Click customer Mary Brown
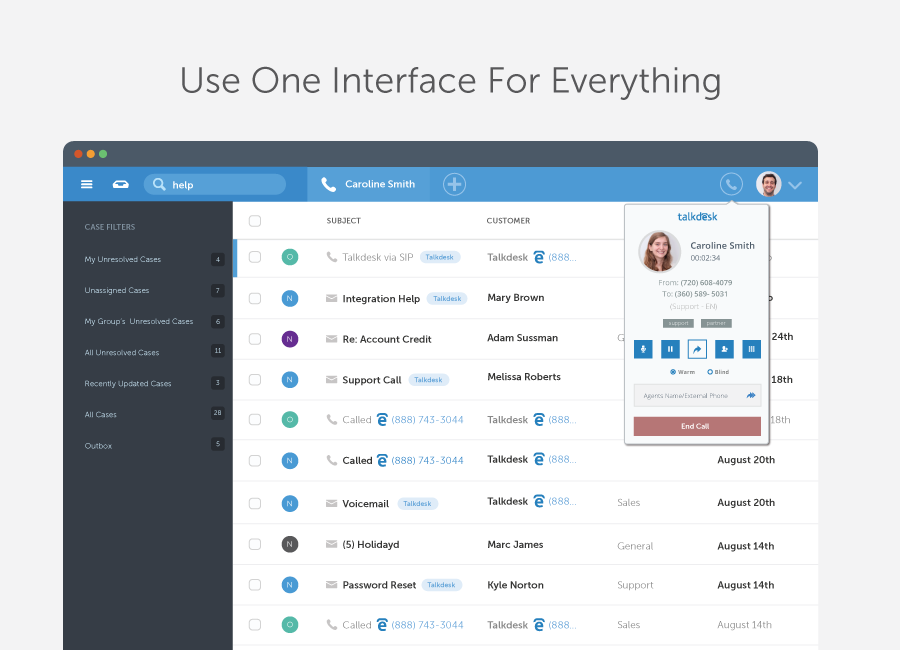This screenshot has width=900, height=650. (x=515, y=297)
